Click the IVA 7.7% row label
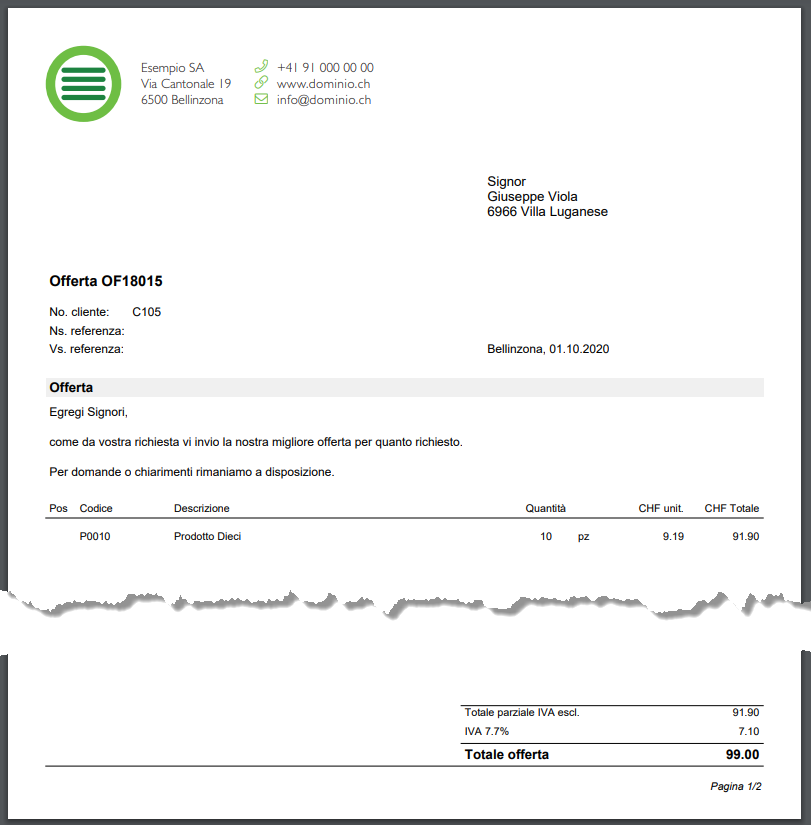 [487, 732]
